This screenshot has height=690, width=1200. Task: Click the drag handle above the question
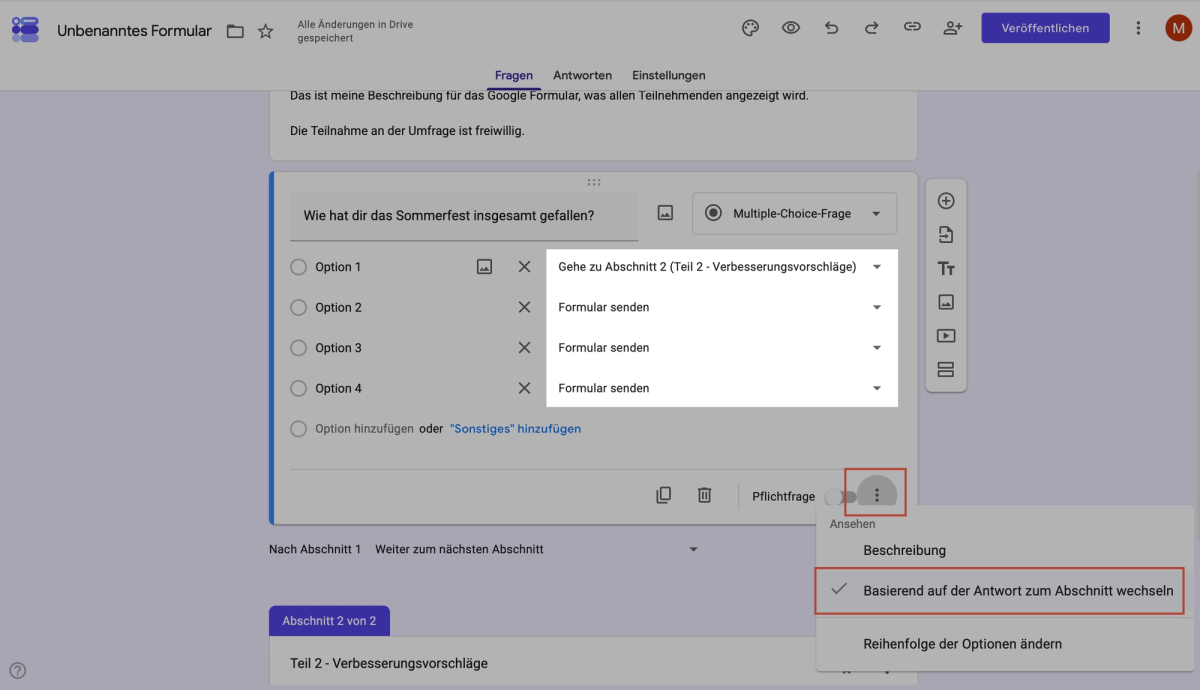point(594,182)
